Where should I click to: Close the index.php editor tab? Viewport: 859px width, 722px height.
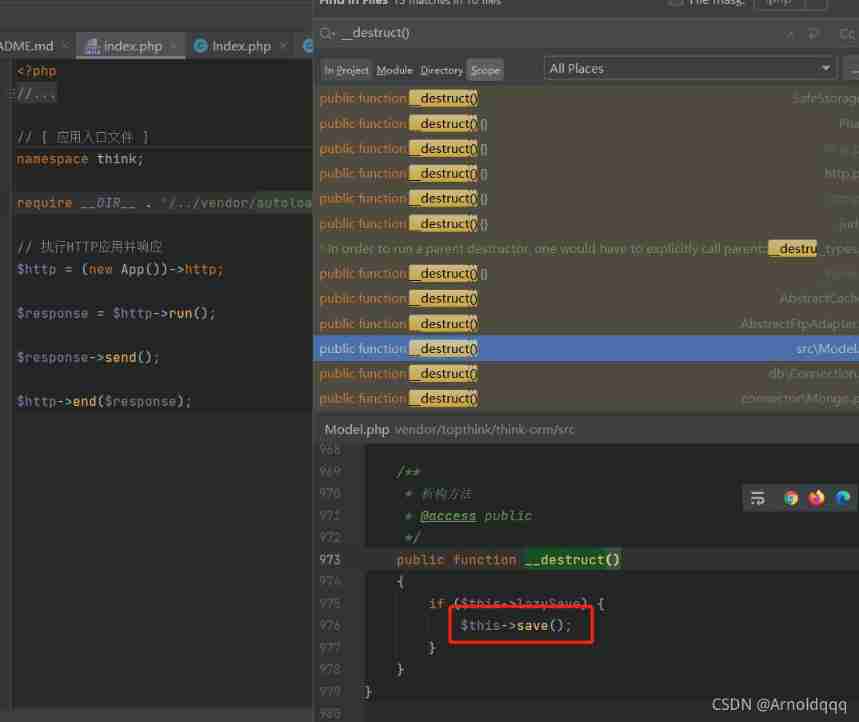click(x=173, y=46)
